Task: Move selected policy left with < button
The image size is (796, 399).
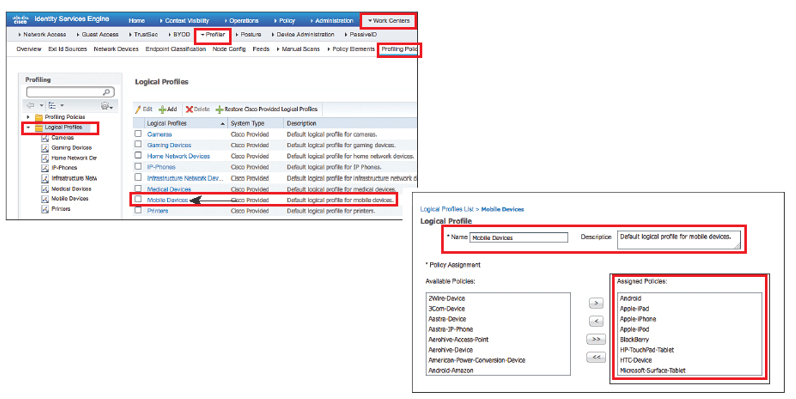Action: [596, 321]
